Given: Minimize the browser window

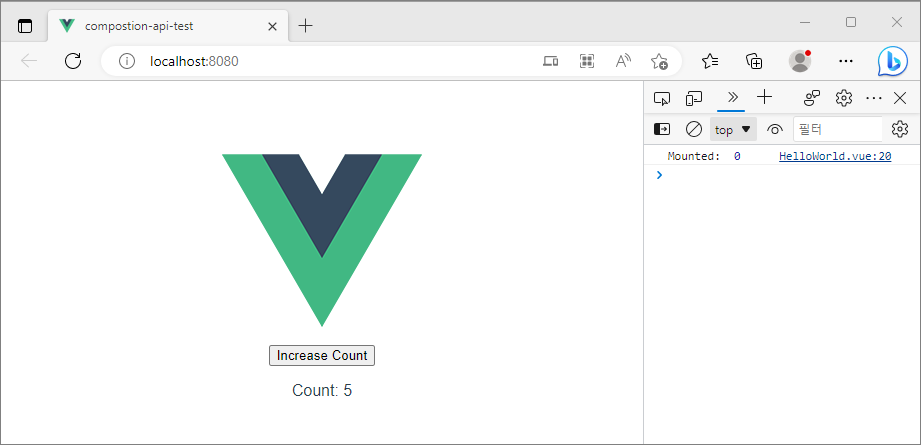Looking at the screenshot, I should 805,22.
